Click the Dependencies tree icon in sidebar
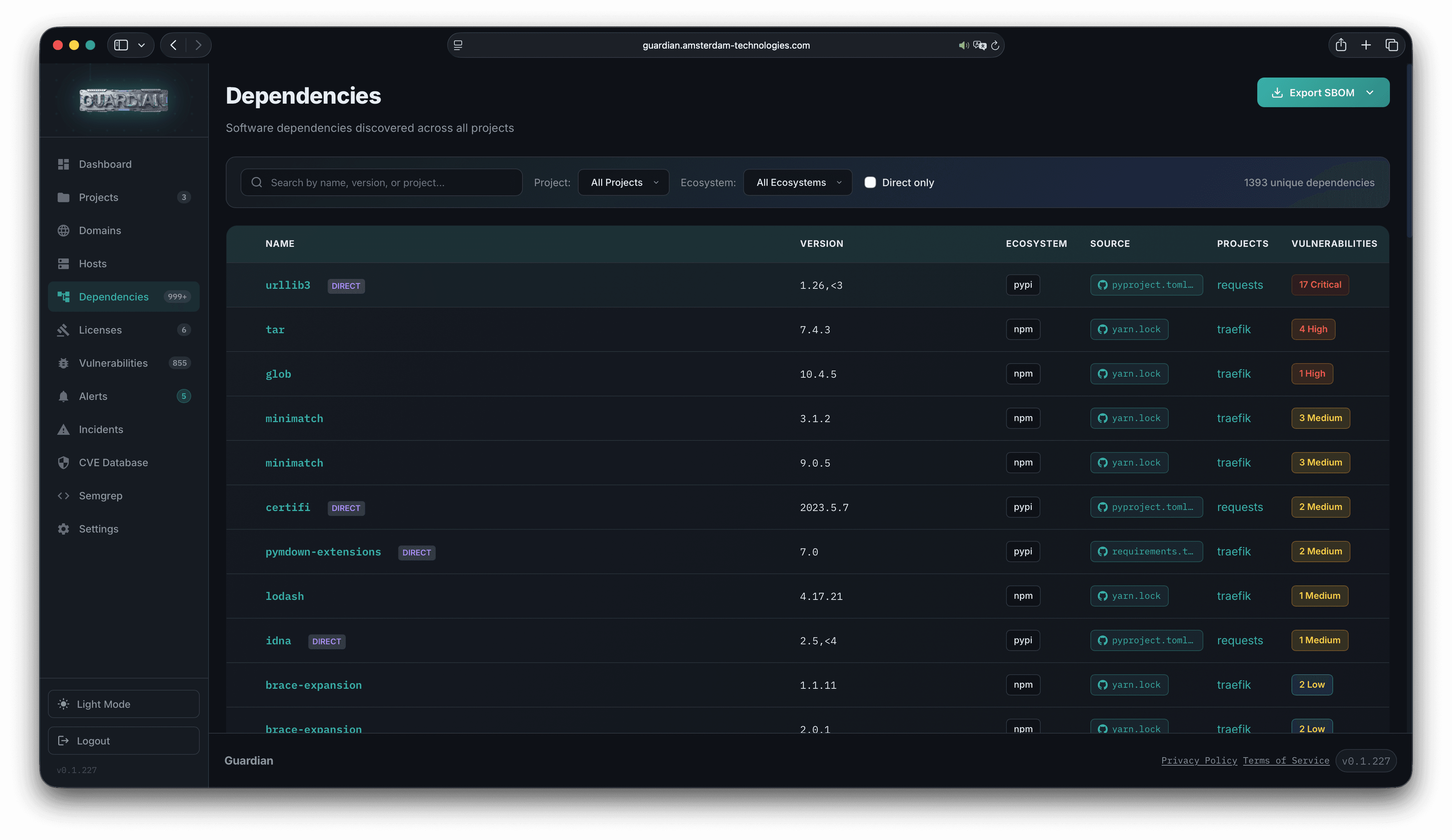This screenshot has width=1452, height=840. 64,297
